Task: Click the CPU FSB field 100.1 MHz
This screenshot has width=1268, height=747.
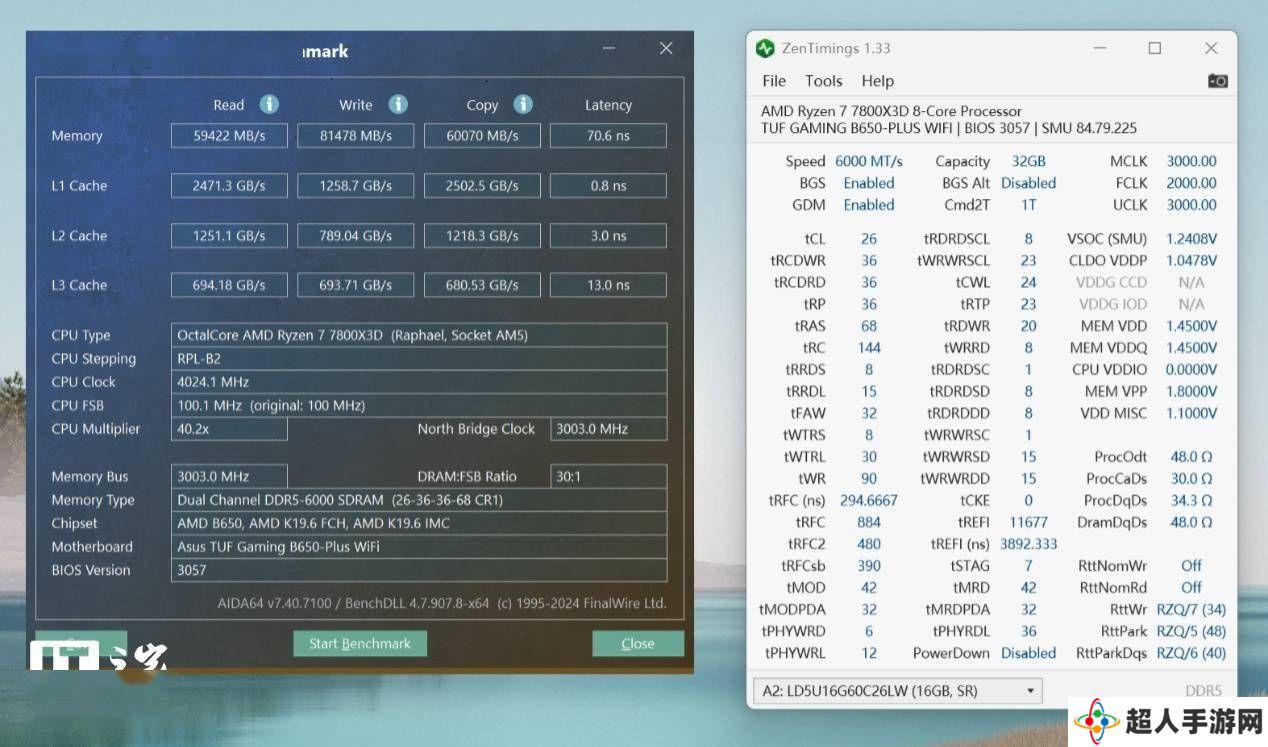Action: (419, 405)
